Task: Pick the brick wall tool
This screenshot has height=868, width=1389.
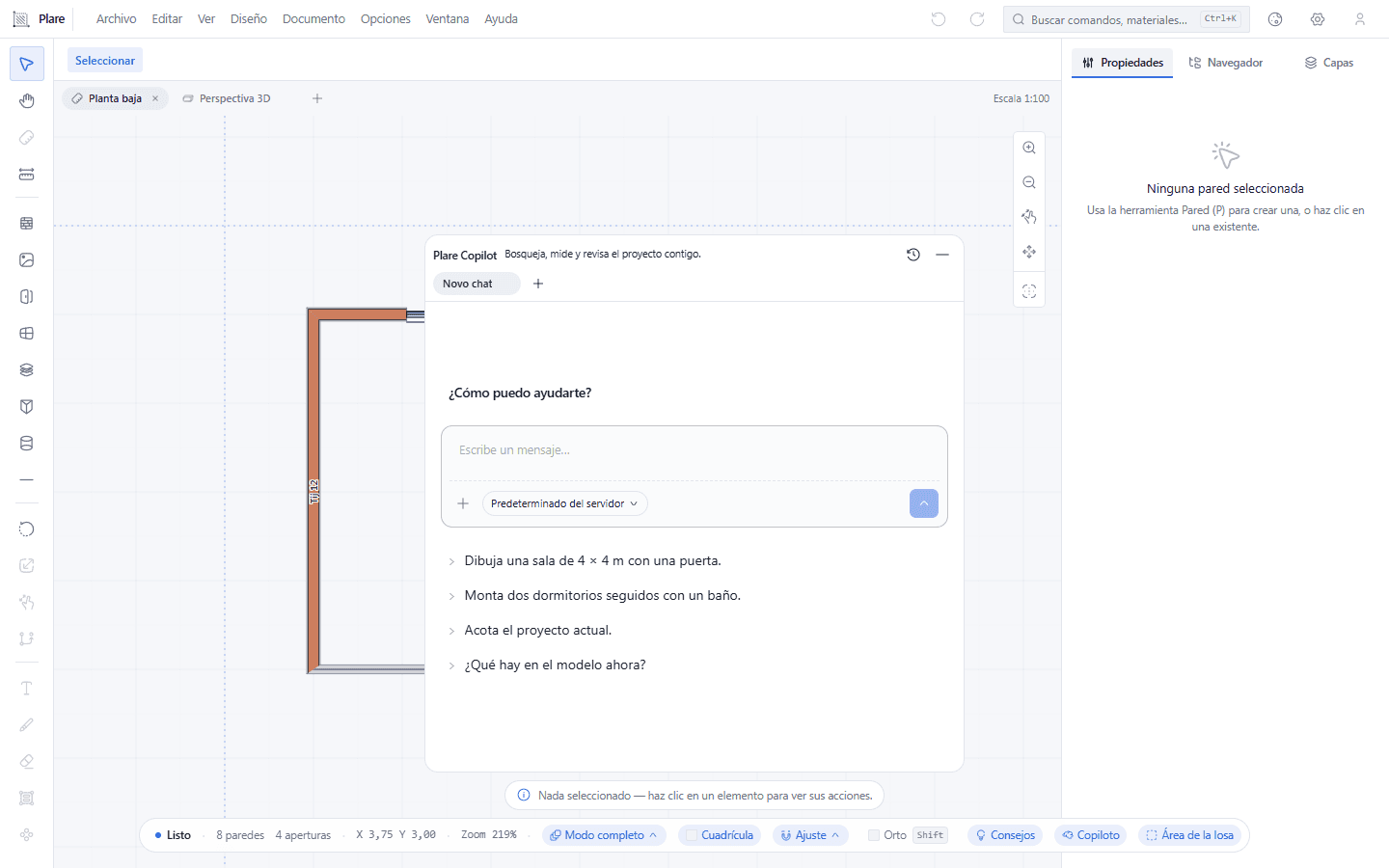Action: pyautogui.click(x=27, y=223)
